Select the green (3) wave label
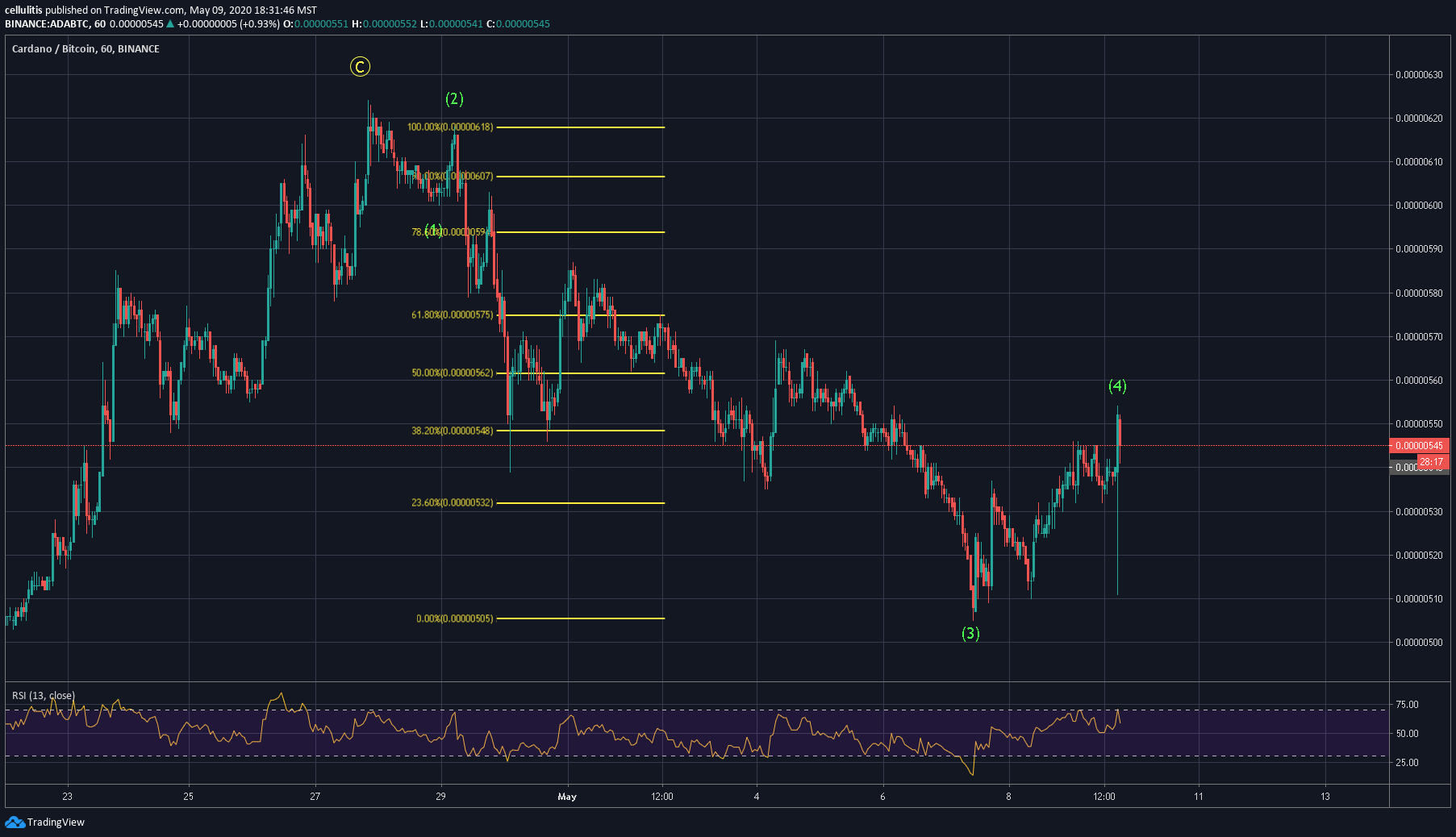The image size is (1456, 837). tap(970, 633)
